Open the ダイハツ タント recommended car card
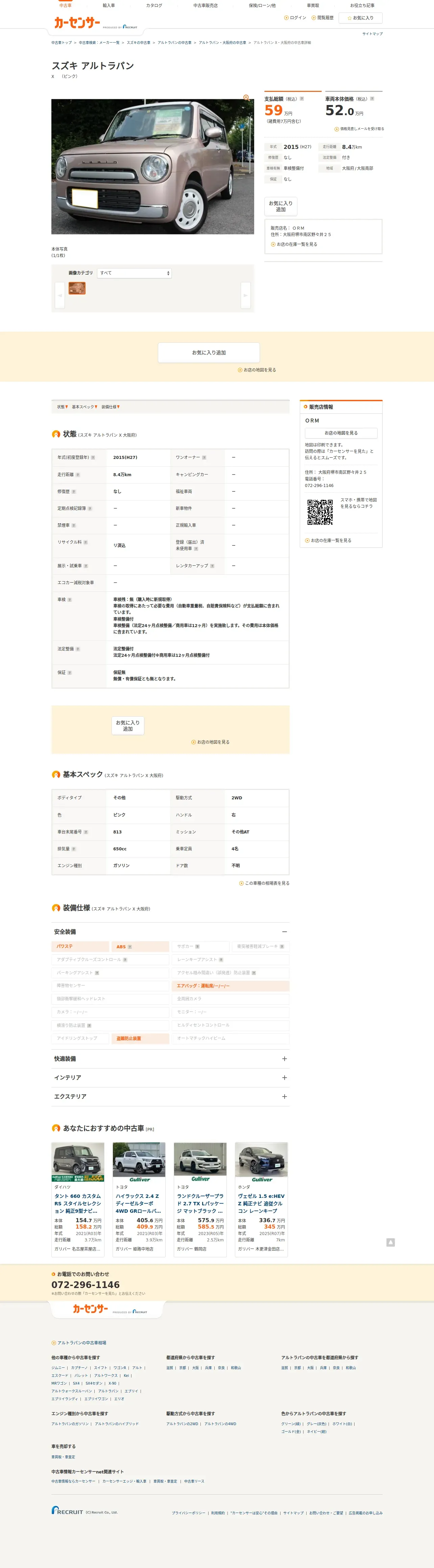This screenshot has height=1568, width=434. 78,1199
